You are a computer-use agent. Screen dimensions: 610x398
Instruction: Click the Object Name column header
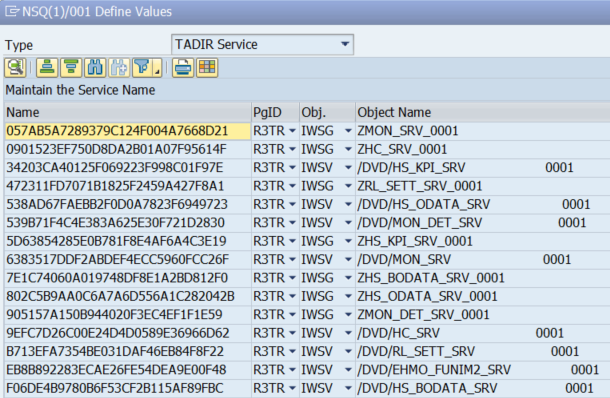pos(483,112)
